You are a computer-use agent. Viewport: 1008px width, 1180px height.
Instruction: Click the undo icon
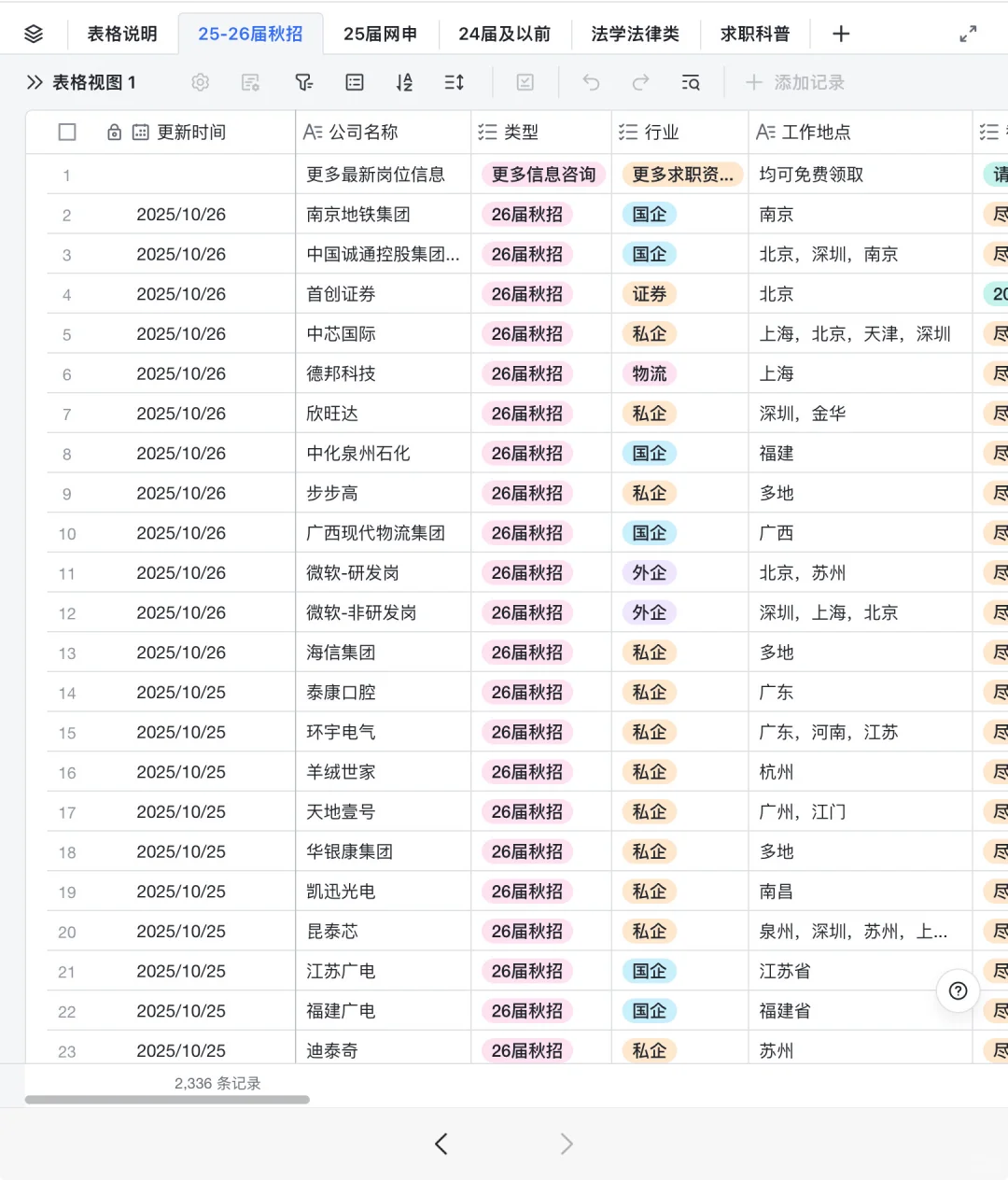591,82
